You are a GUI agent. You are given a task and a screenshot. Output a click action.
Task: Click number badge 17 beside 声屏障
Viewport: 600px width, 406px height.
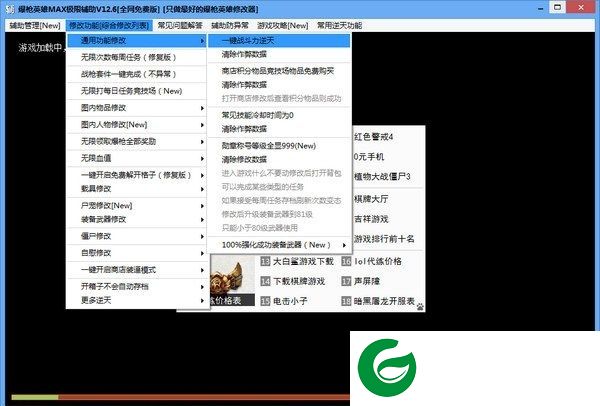[x=346, y=281]
